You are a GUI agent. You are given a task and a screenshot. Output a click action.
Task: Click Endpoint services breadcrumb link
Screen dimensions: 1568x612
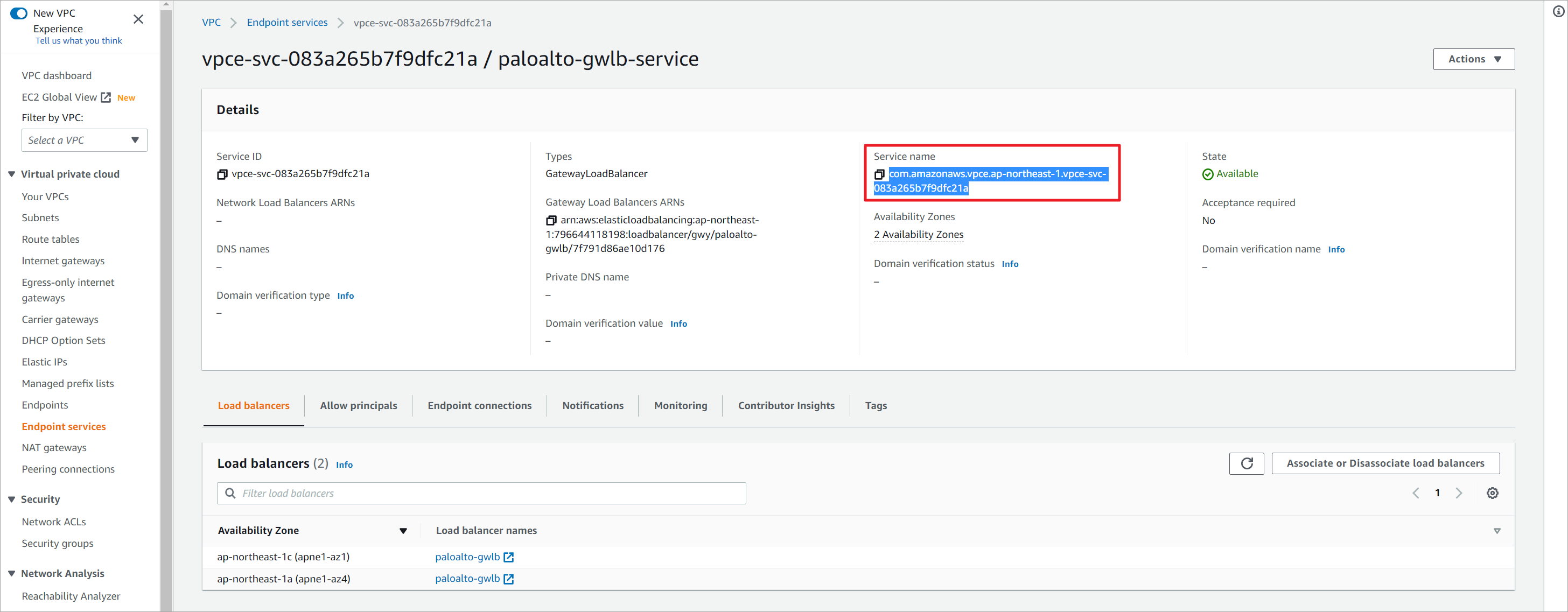point(288,23)
